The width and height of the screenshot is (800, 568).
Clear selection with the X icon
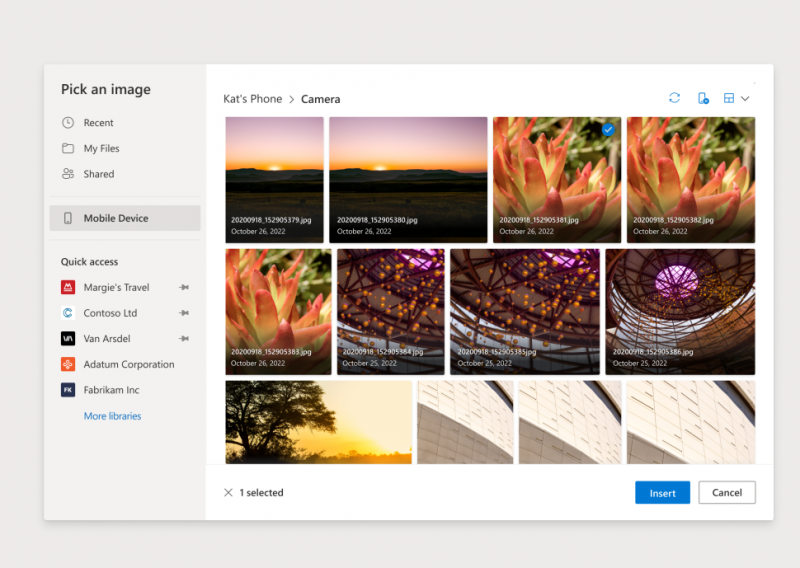click(228, 492)
